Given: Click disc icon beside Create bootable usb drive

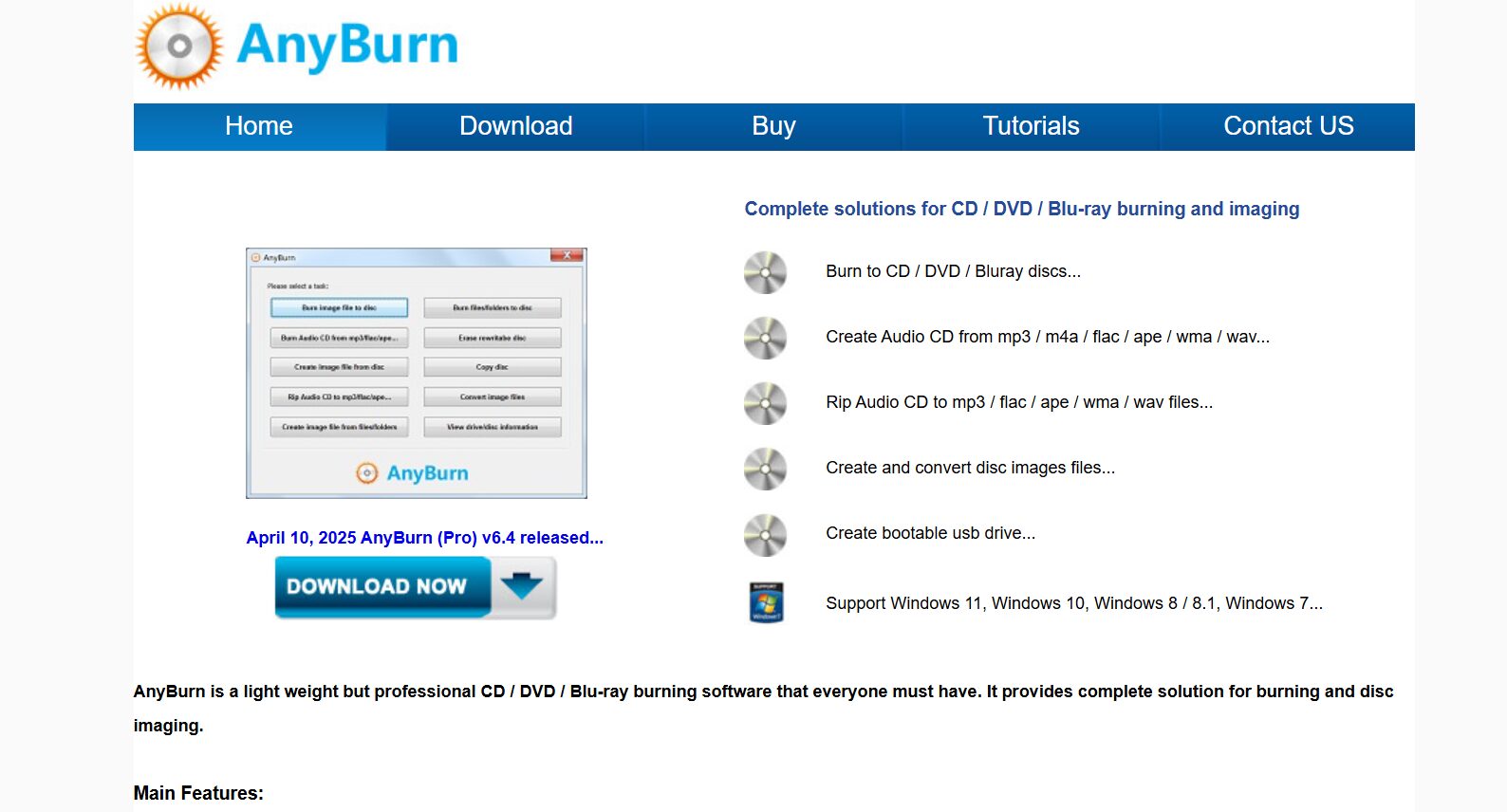Looking at the screenshot, I should pyautogui.click(x=765, y=535).
